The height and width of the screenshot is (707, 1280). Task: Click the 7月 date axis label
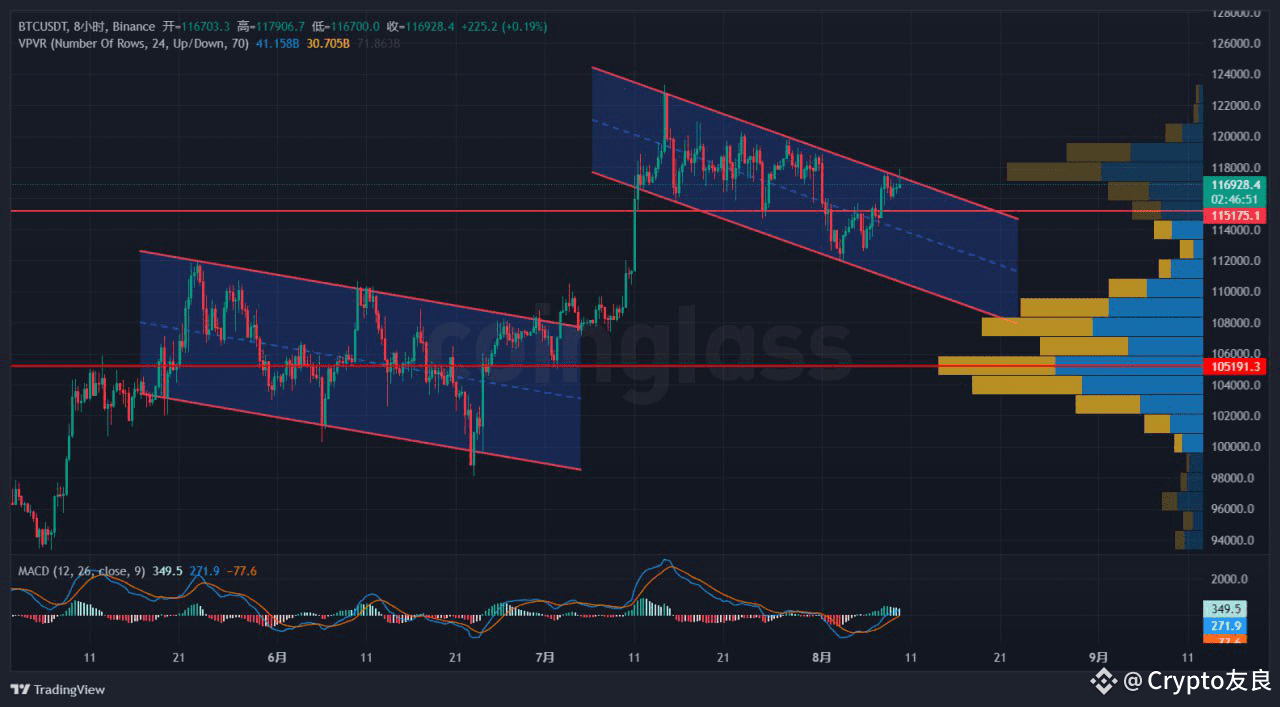pos(545,657)
